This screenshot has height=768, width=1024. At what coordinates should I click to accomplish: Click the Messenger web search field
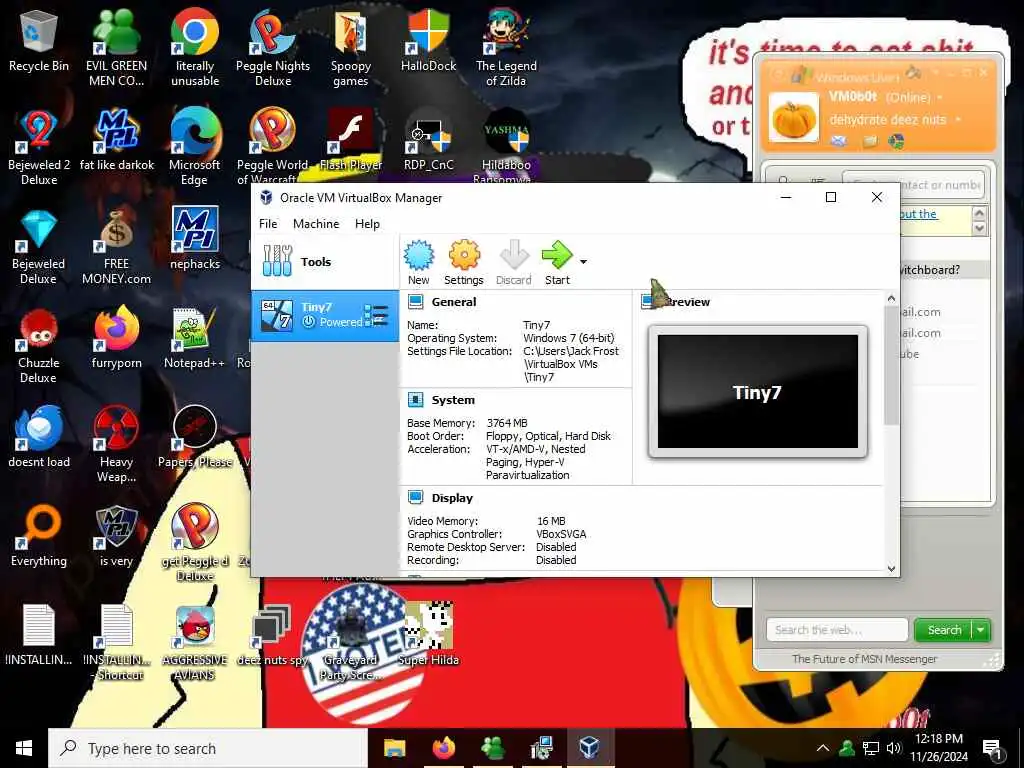click(x=837, y=630)
